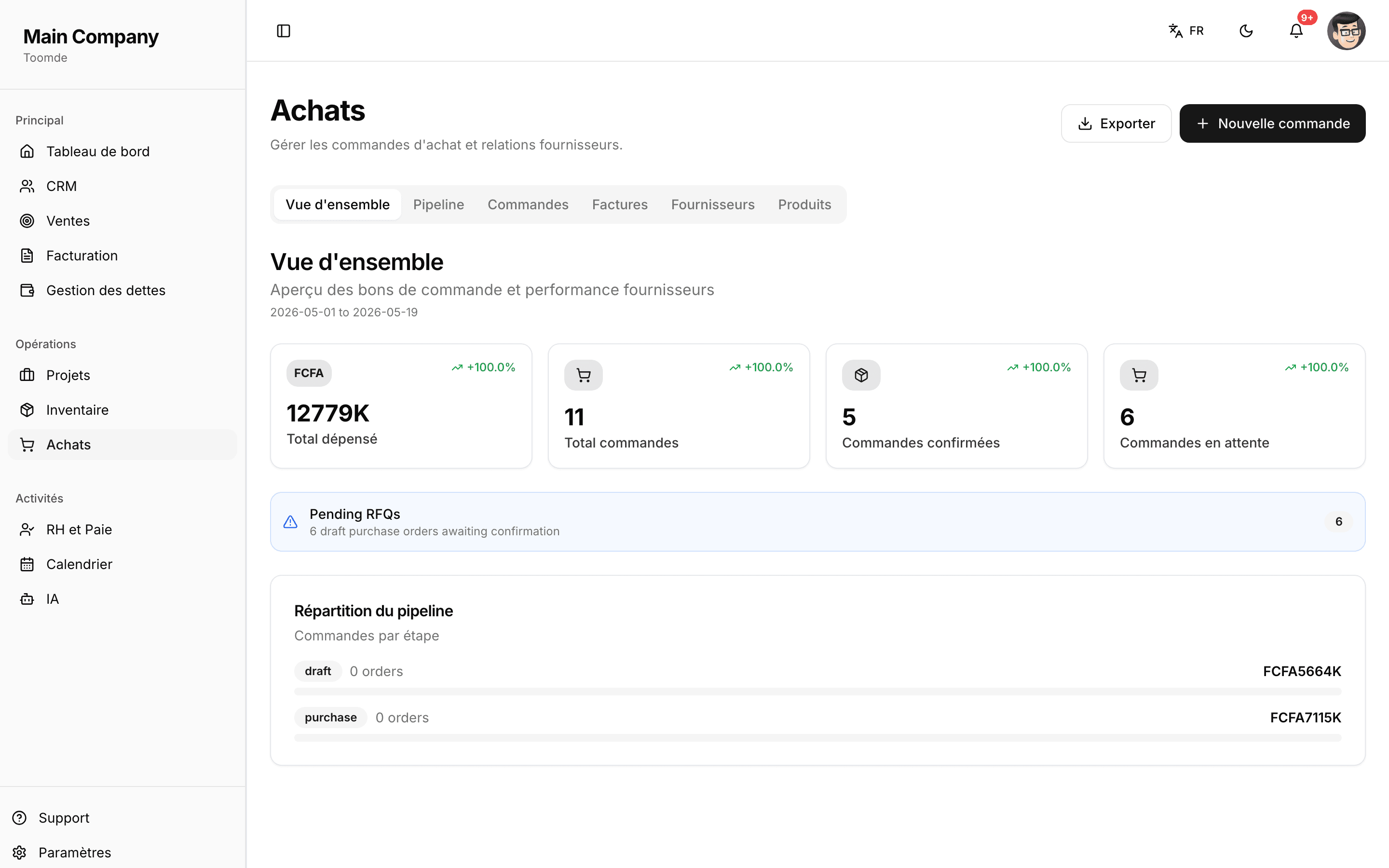
Task: Open the FR language selector
Action: pyautogui.click(x=1186, y=31)
